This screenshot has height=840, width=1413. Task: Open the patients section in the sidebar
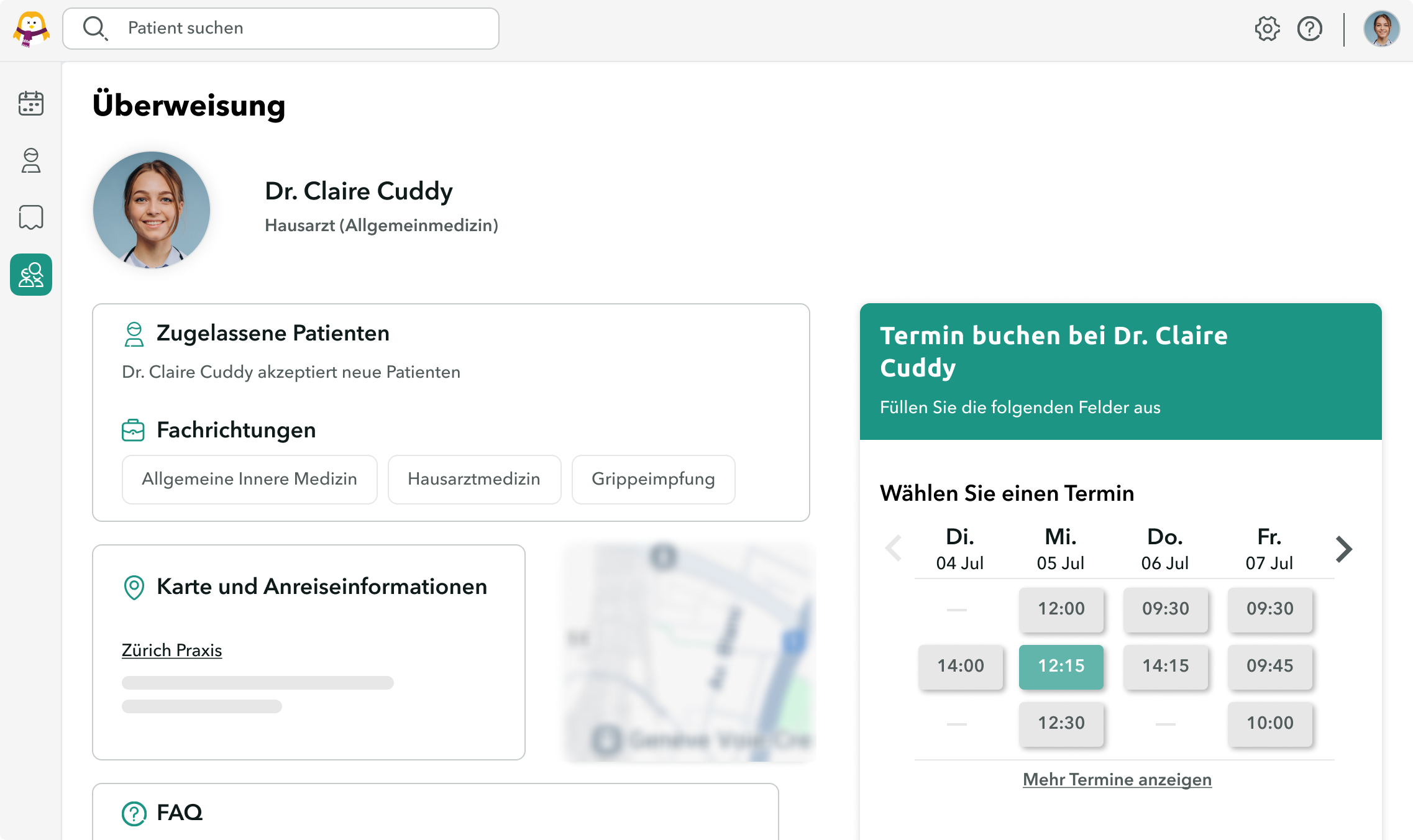click(x=30, y=161)
